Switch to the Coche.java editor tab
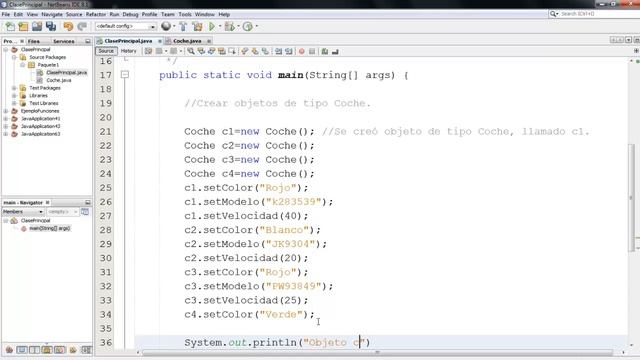 [x=187, y=41]
